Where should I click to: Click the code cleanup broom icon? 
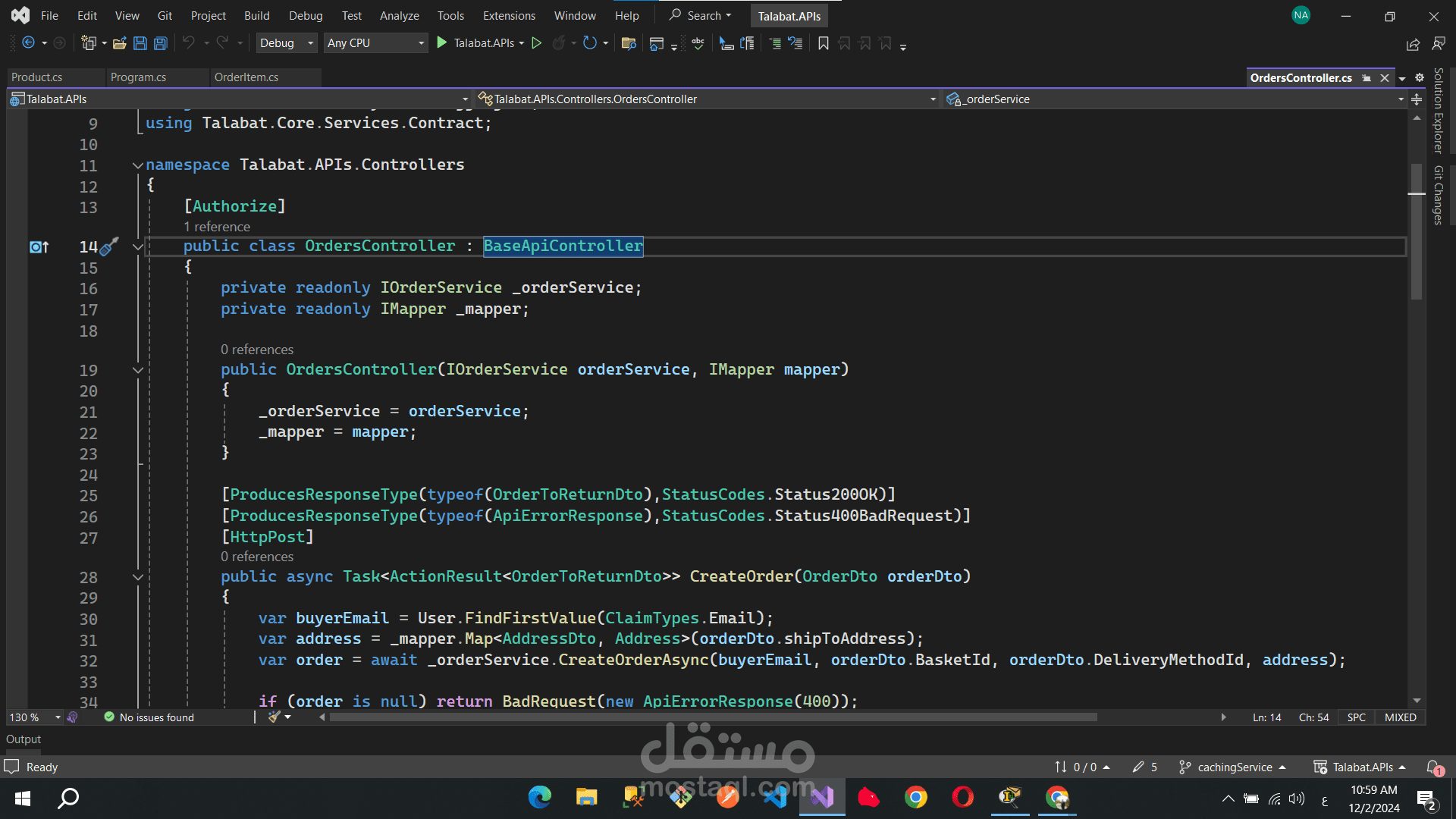275,717
